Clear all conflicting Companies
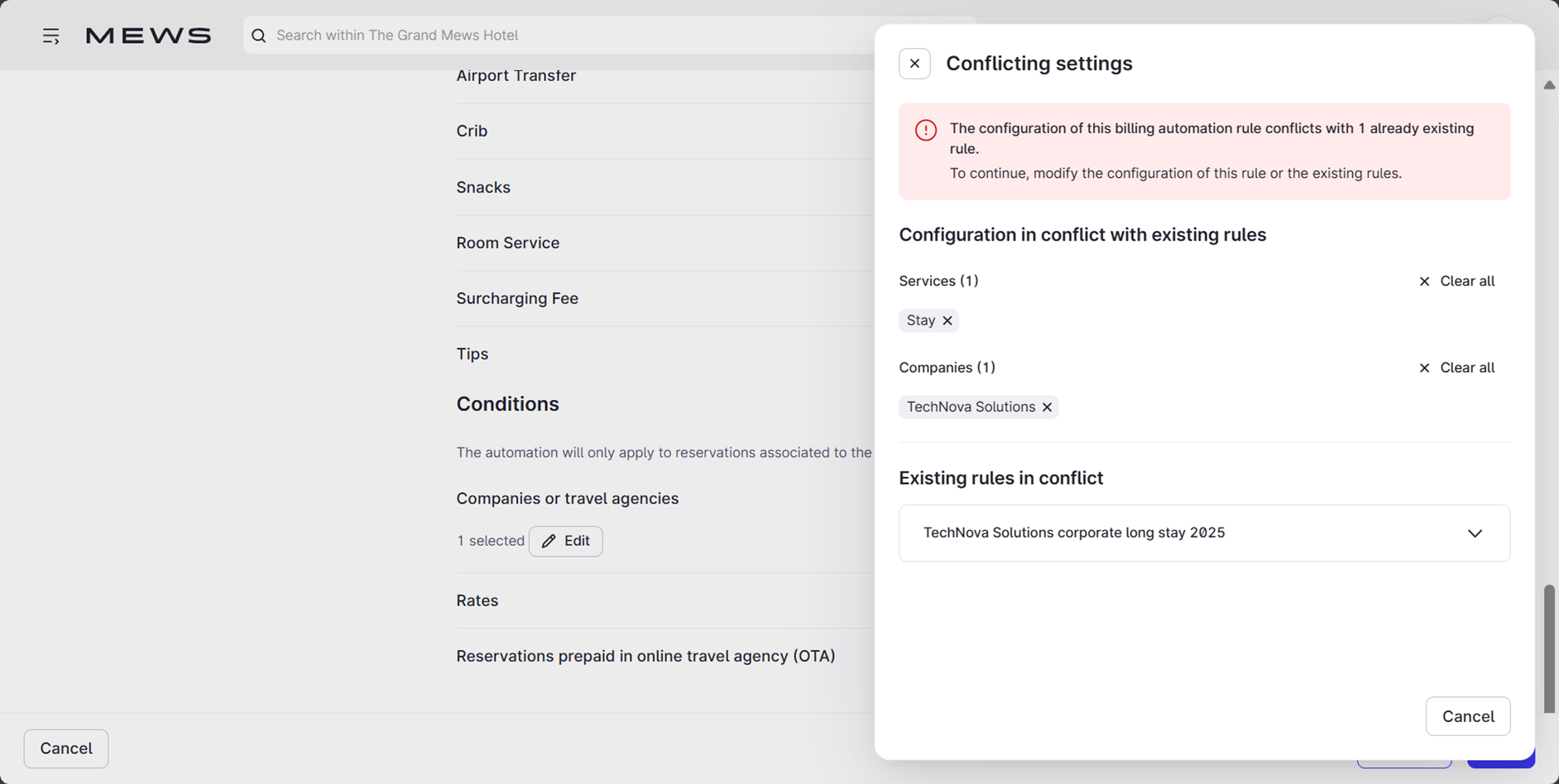Screen dimensions: 1559x784 1456,368
